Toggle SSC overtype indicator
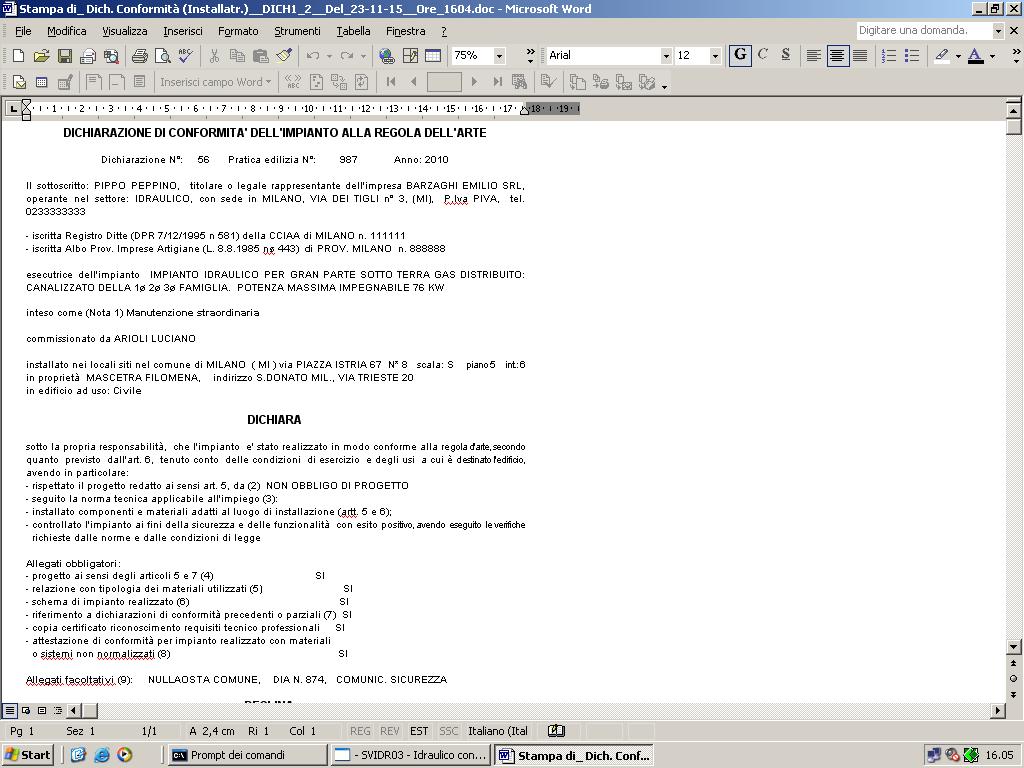This screenshot has height=768, width=1024. (x=449, y=731)
